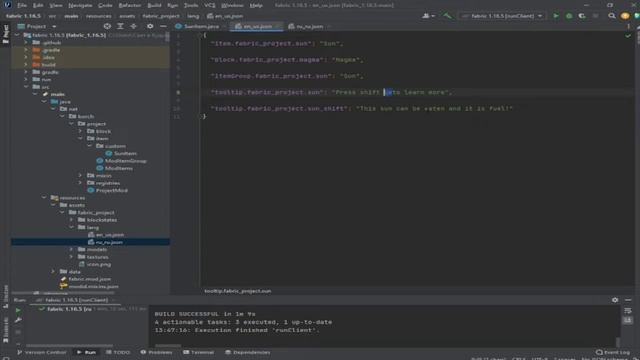Click lang breadcrumb in navigation bar
The width and height of the screenshot is (640, 360).
pos(193,16)
